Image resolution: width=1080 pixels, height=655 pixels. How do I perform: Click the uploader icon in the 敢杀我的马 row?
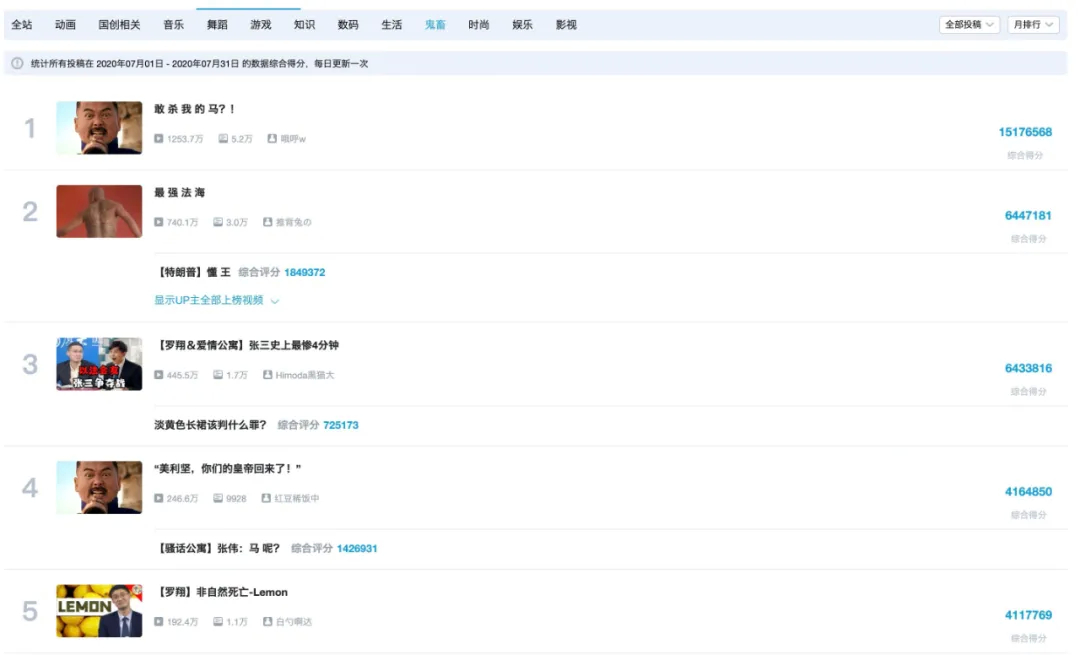tap(272, 138)
